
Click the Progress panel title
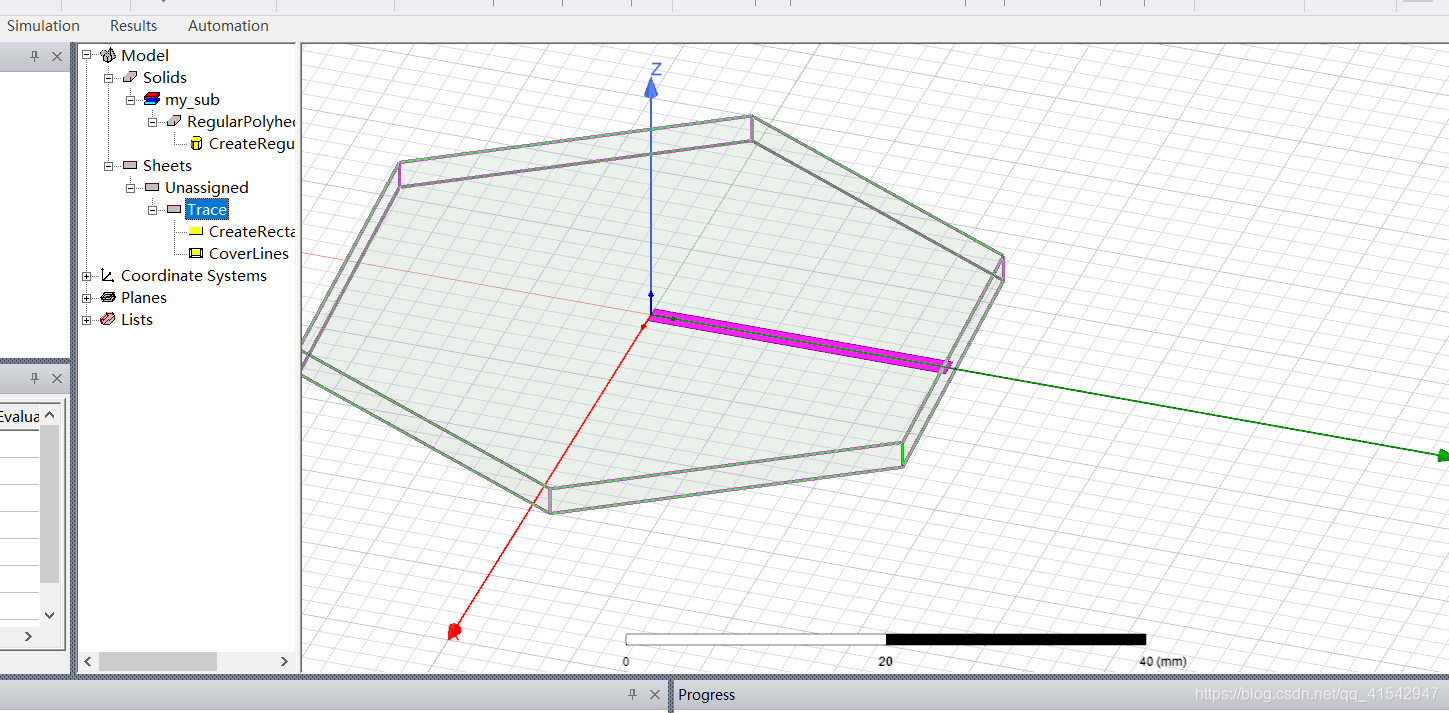point(706,694)
